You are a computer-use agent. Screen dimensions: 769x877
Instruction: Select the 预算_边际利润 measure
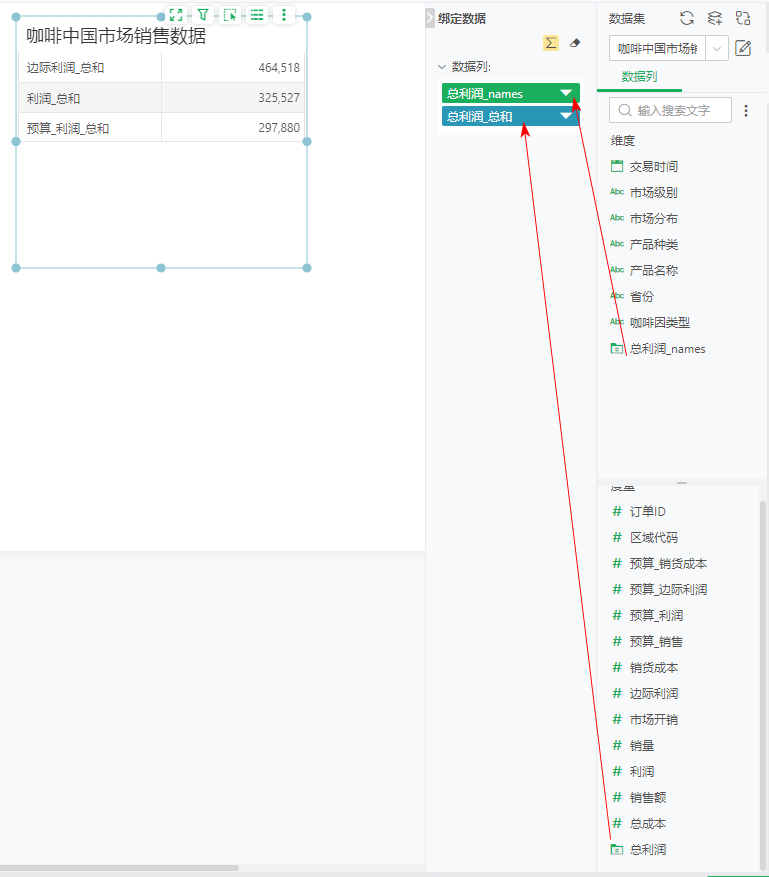(x=668, y=590)
